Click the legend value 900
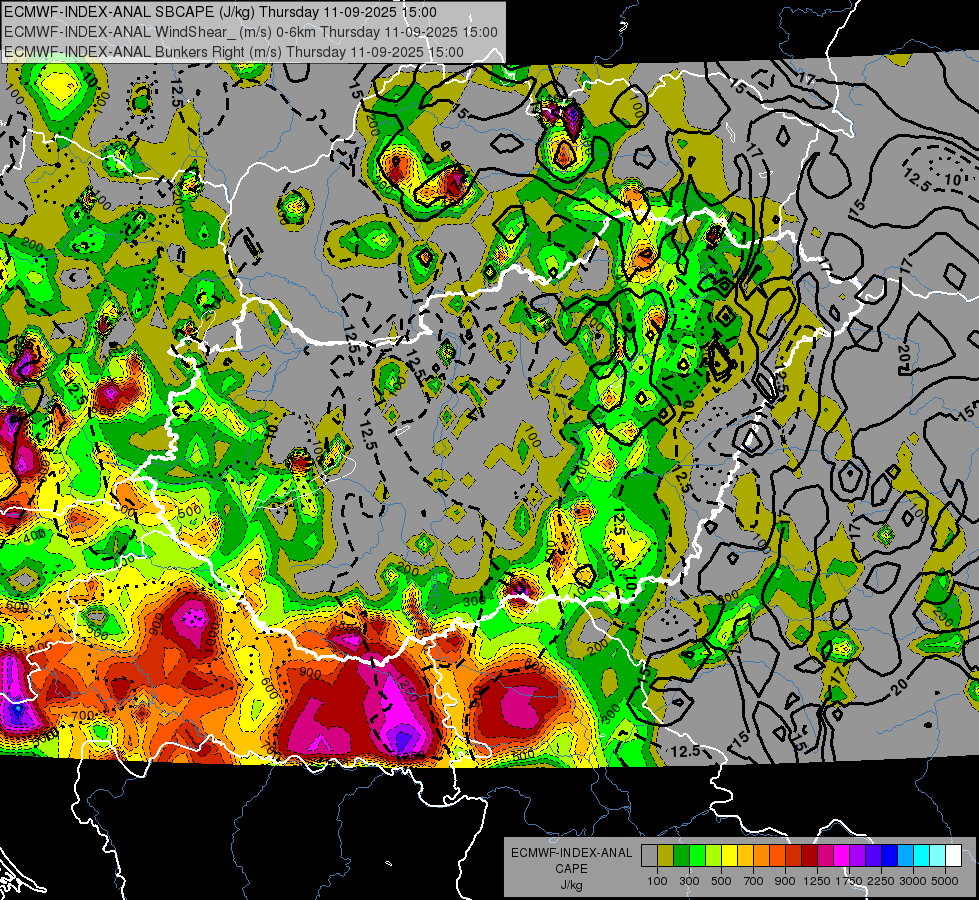This screenshot has width=979, height=900. 785,881
